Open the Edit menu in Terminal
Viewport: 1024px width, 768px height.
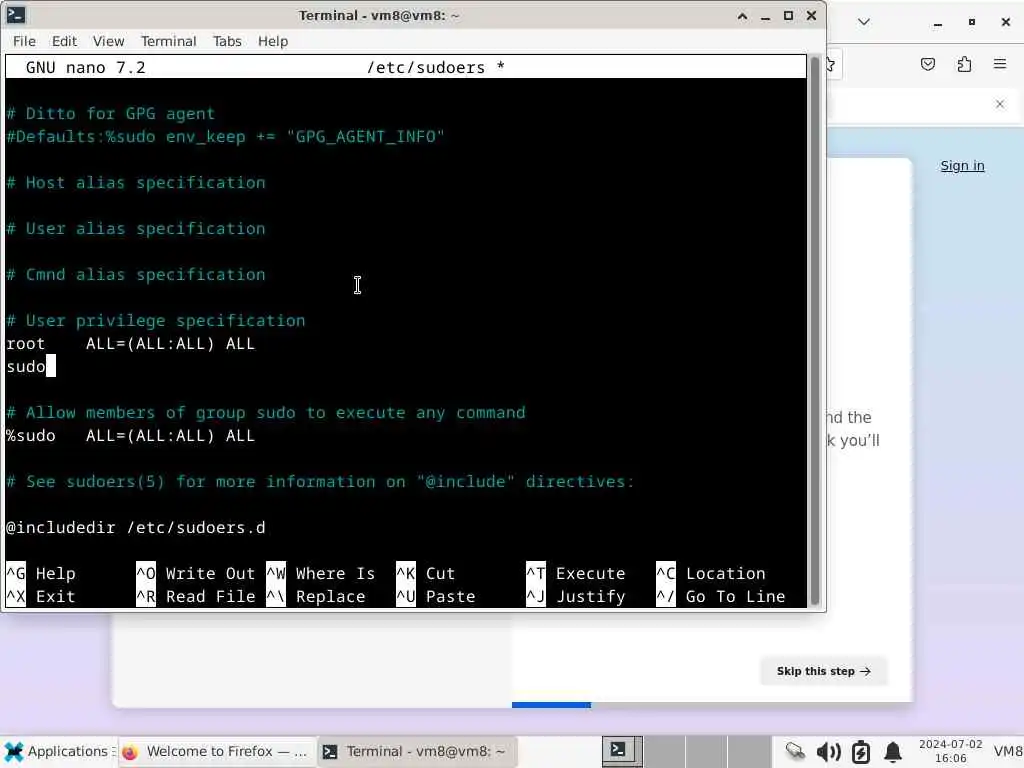click(64, 41)
